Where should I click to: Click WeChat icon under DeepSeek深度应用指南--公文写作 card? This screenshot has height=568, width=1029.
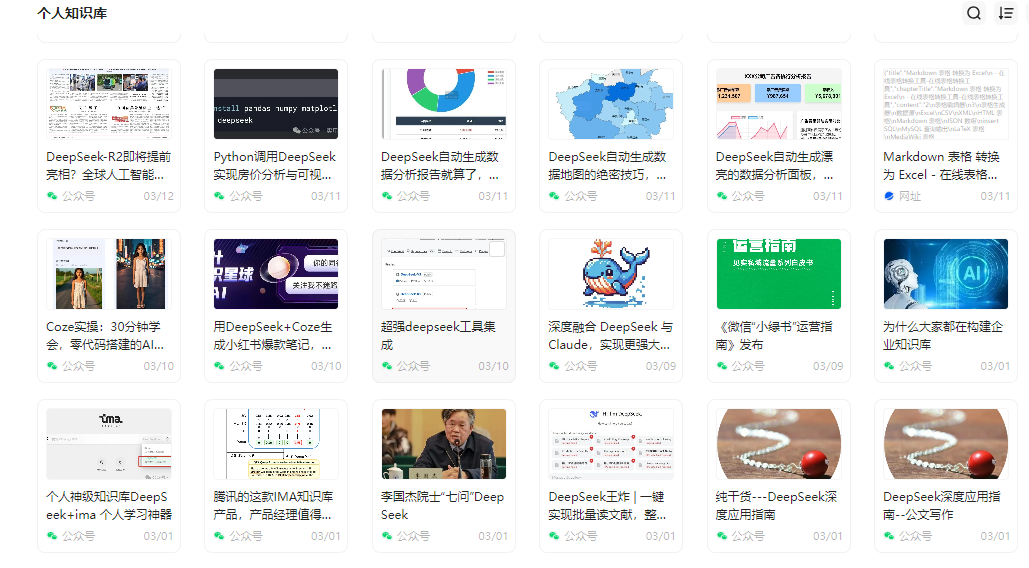point(889,535)
